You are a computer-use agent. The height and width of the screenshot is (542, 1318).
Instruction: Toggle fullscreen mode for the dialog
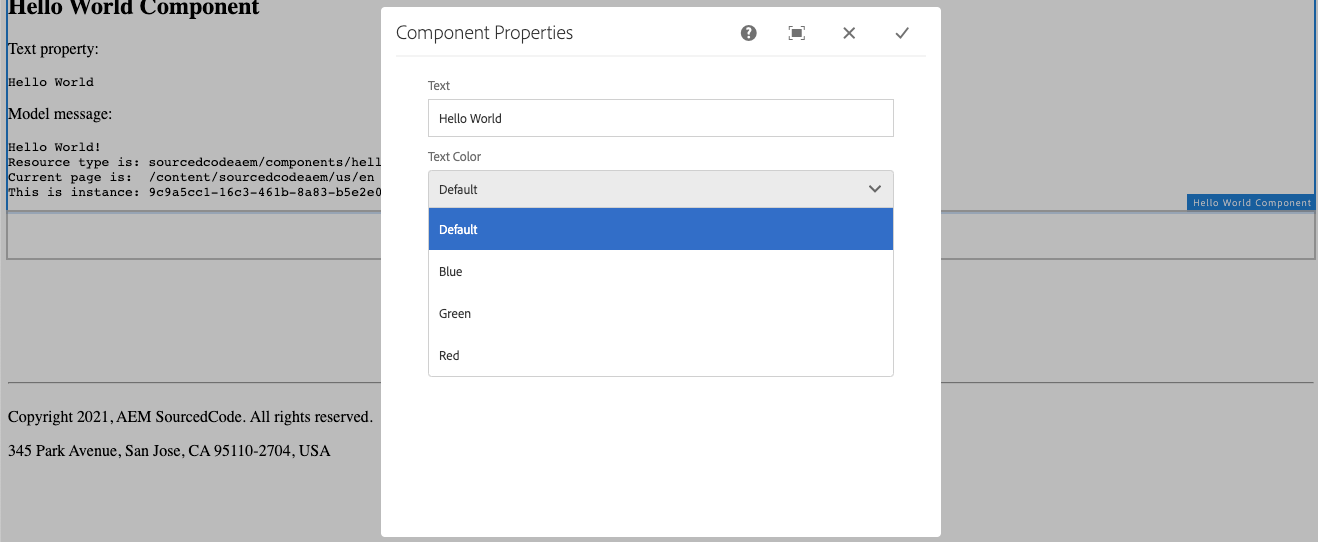click(797, 33)
